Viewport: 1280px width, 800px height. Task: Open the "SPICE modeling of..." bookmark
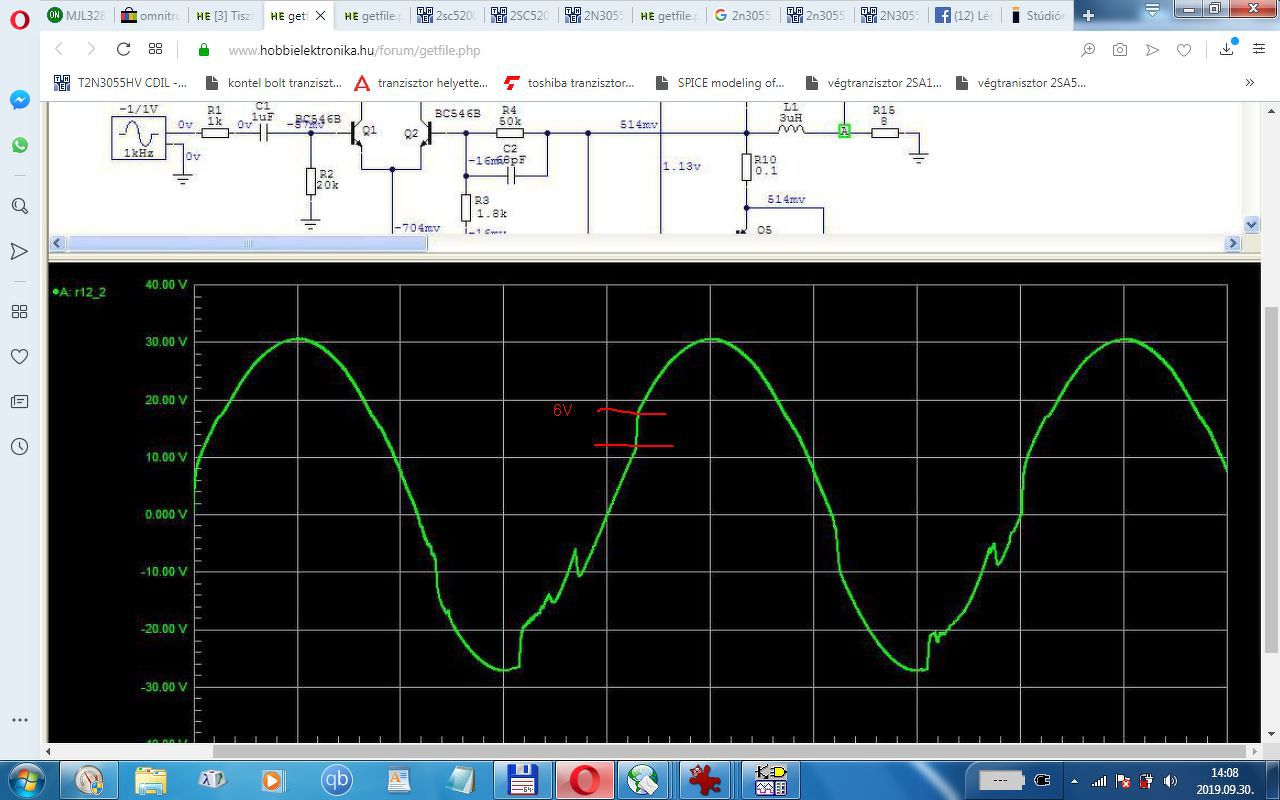coord(720,83)
